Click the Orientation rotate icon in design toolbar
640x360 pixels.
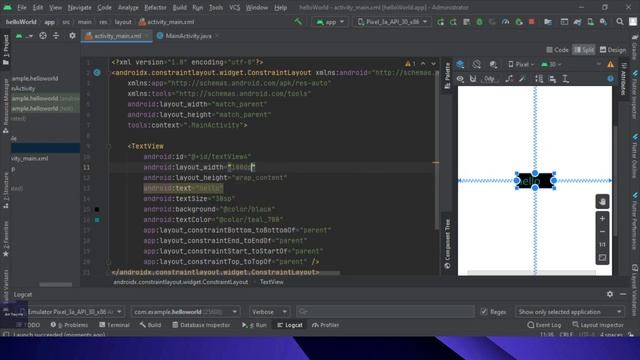476,64
